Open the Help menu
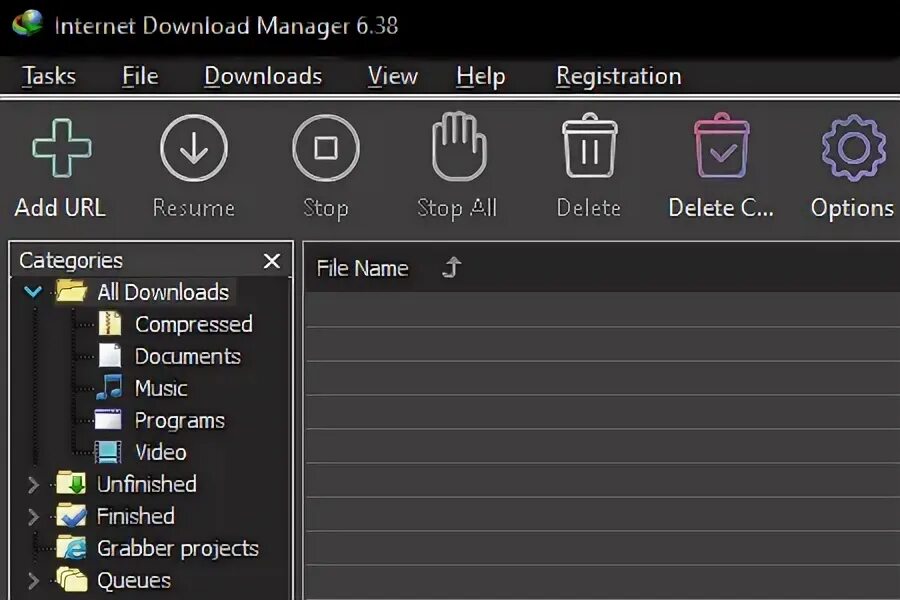The image size is (900, 600). click(481, 76)
